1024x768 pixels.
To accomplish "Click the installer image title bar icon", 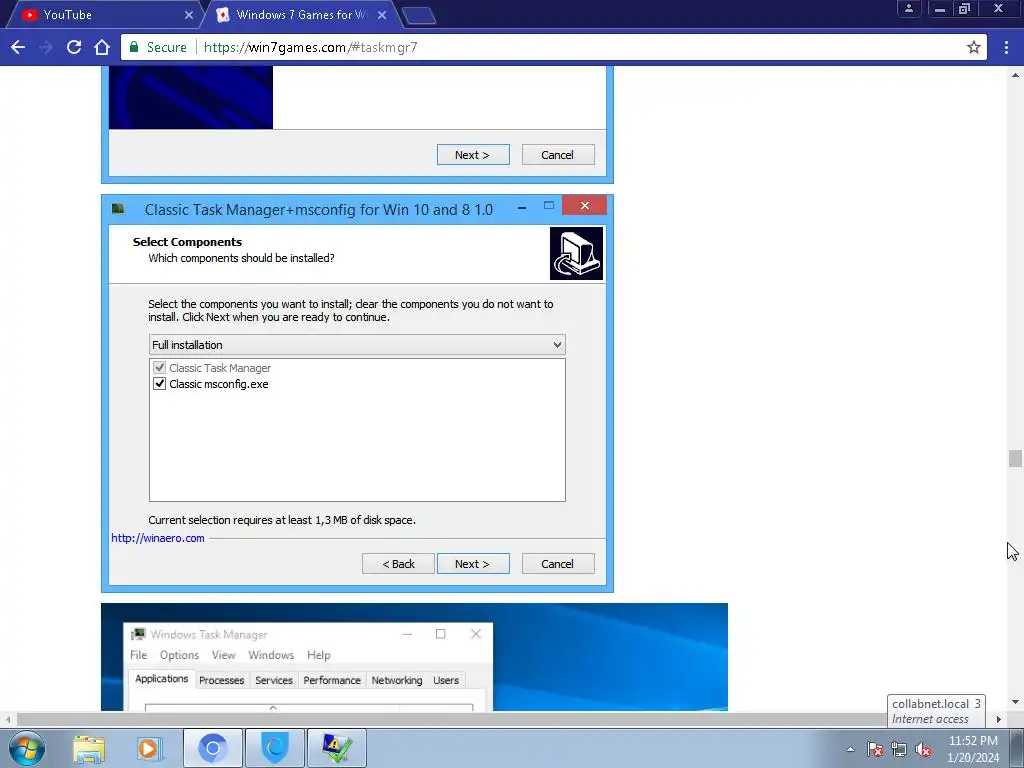I will [x=118, y=209].
